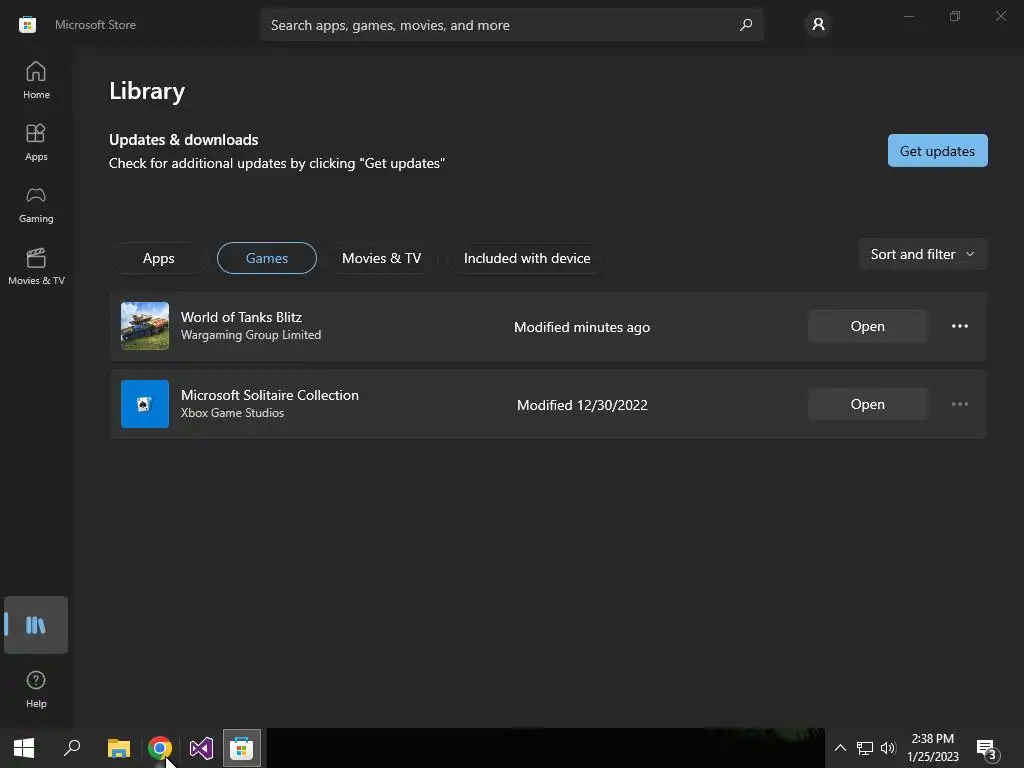Open network status tray icon
Screen dimensions: 1024x768
coord(865,748)
